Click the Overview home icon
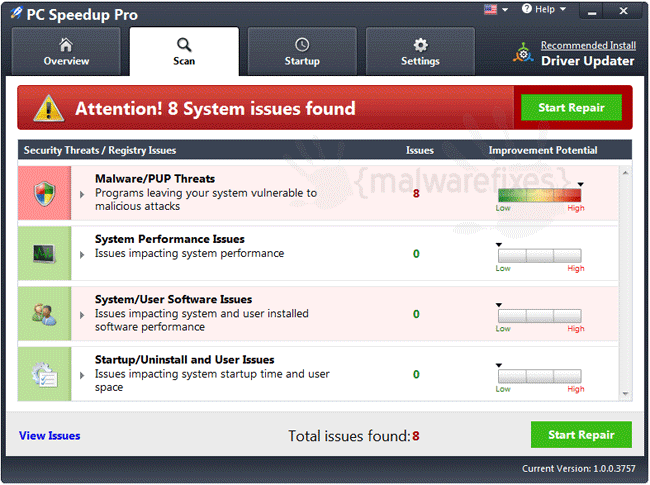Viewport: 650px width, 485px height. click(66, 44)
